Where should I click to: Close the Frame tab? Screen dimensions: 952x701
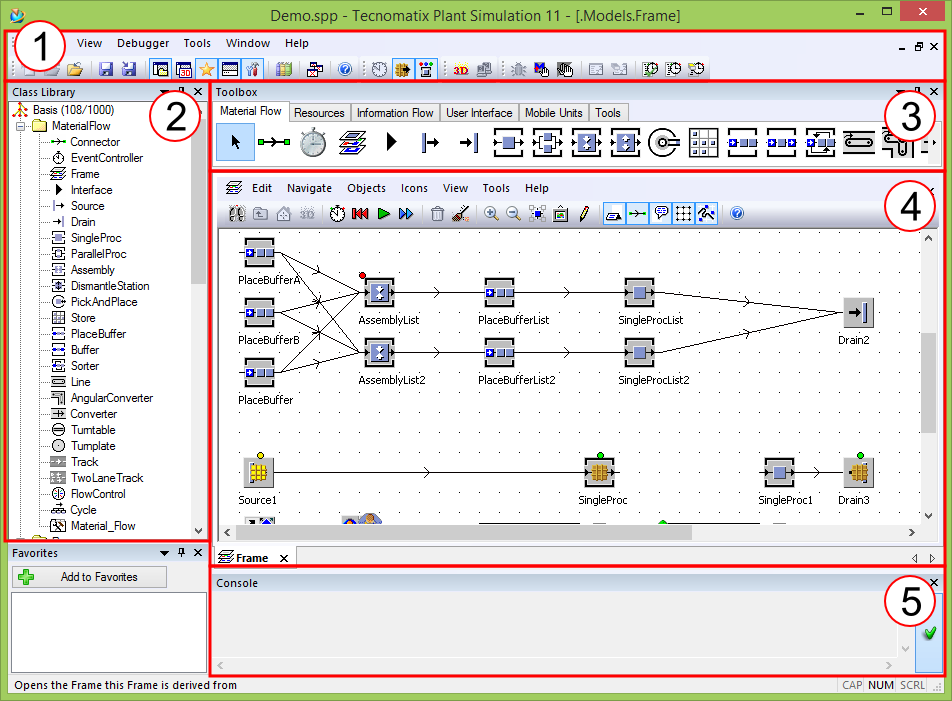(284, 558)
